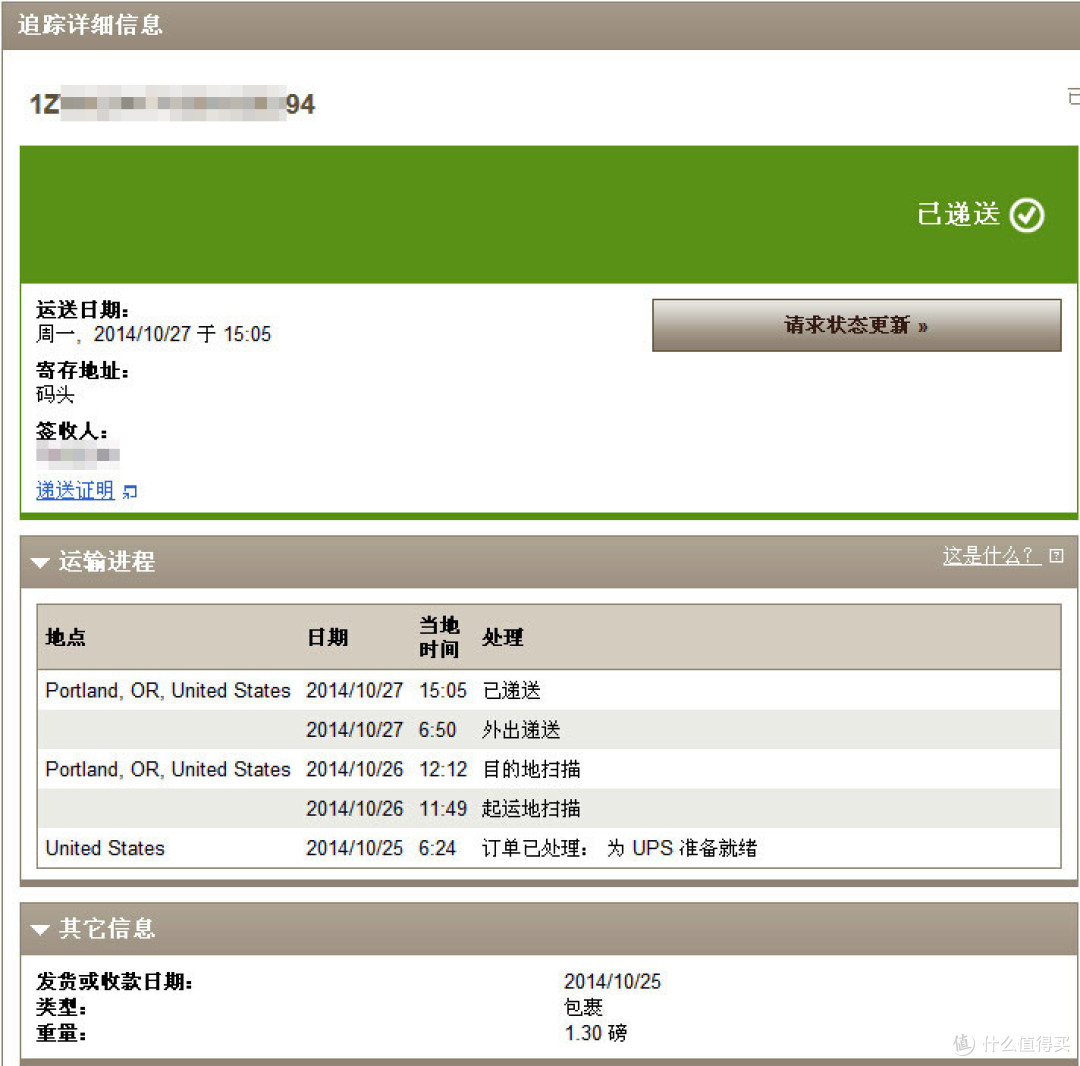Select the 外出递送 activity entry

coord(521,729)
